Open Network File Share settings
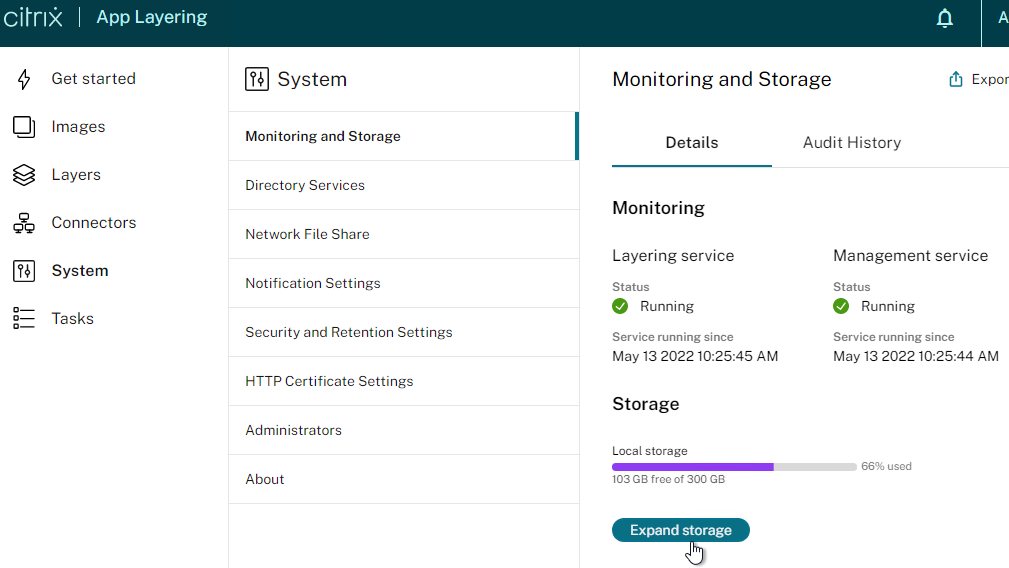1009x568 pixels. tap(403, 234)
